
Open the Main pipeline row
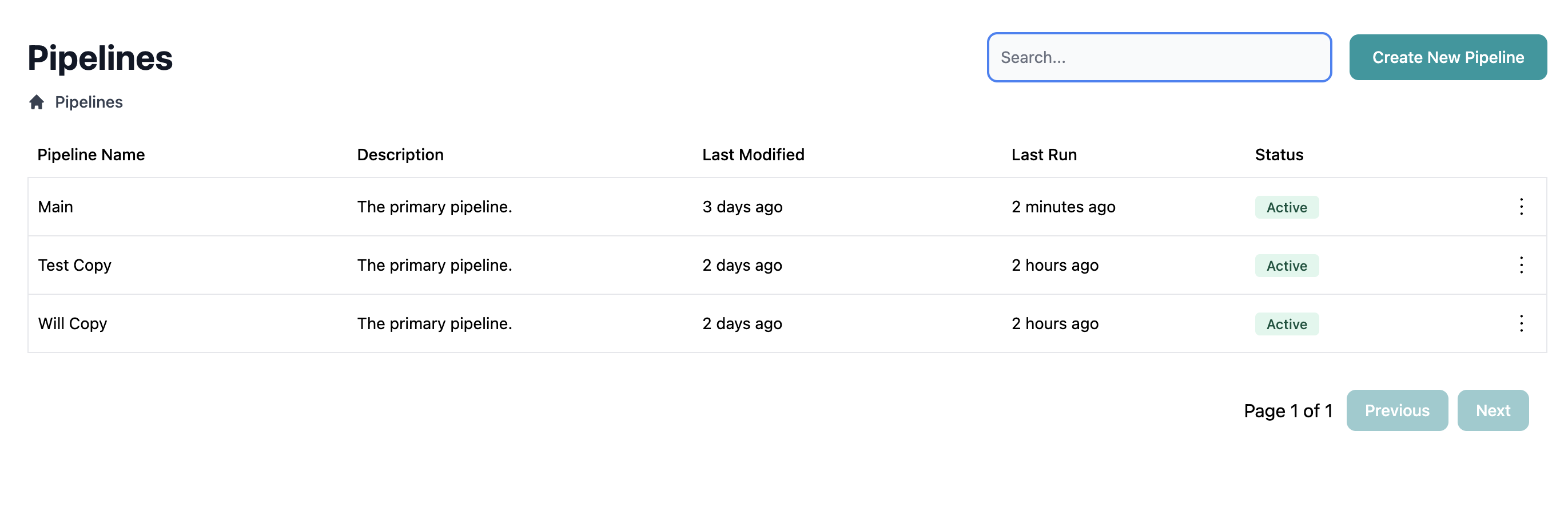point(55,207)
